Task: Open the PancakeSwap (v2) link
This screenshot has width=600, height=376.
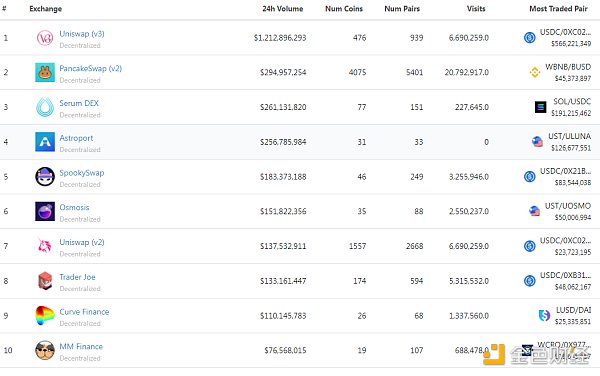Action: coord(91,68)
